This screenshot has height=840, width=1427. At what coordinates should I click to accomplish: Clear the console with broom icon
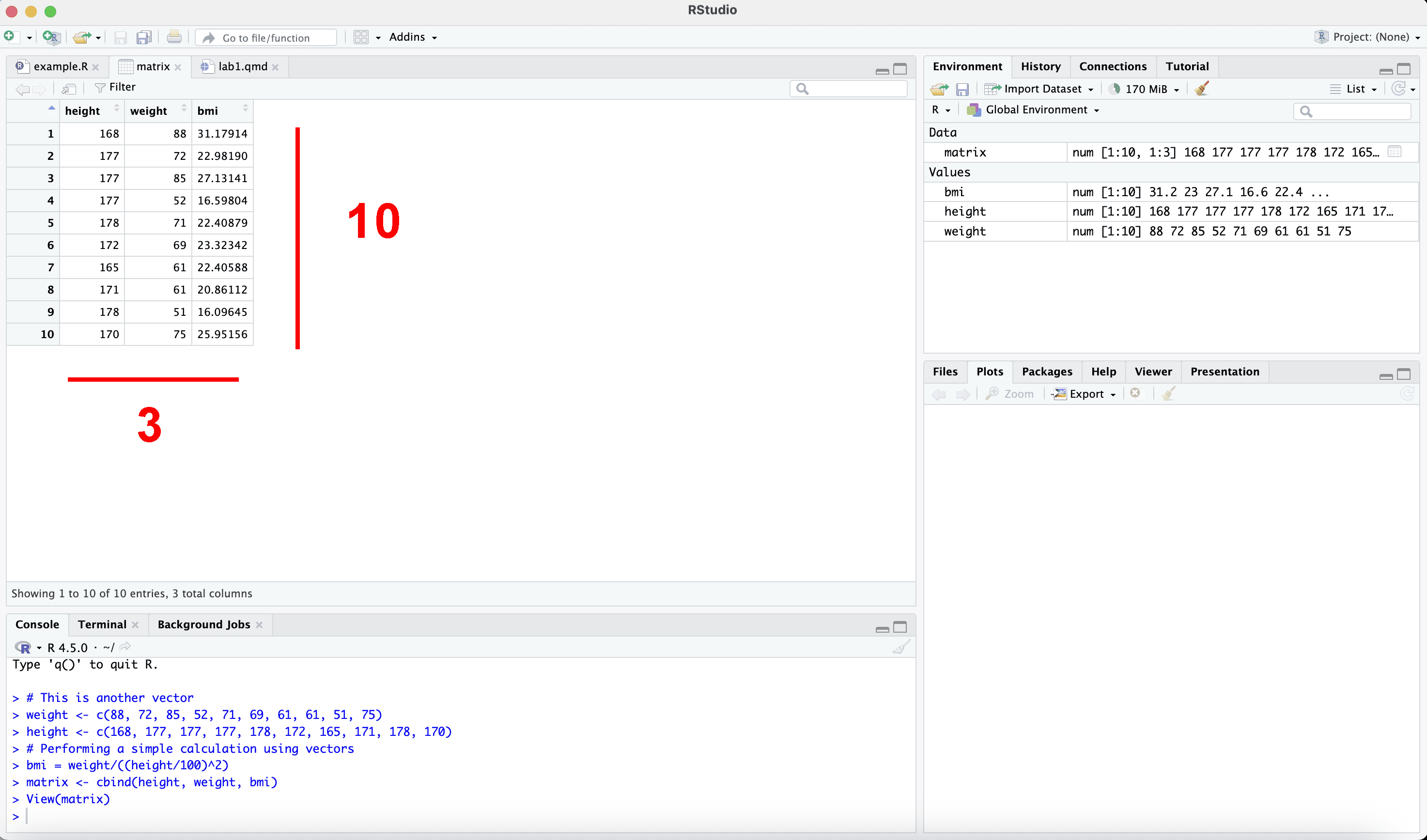(x=901, y=647)
